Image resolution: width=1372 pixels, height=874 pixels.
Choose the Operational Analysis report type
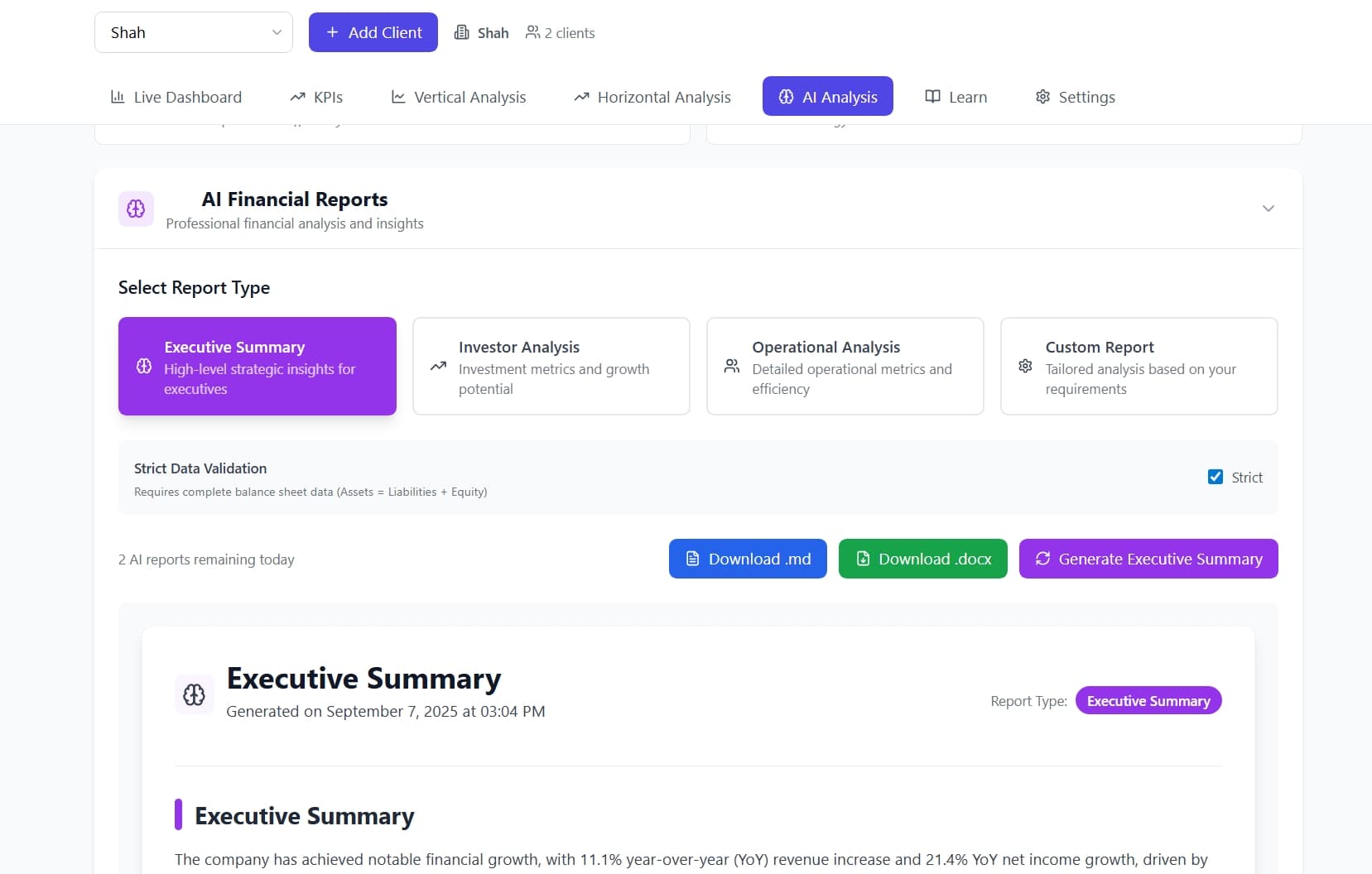point(845,366)
